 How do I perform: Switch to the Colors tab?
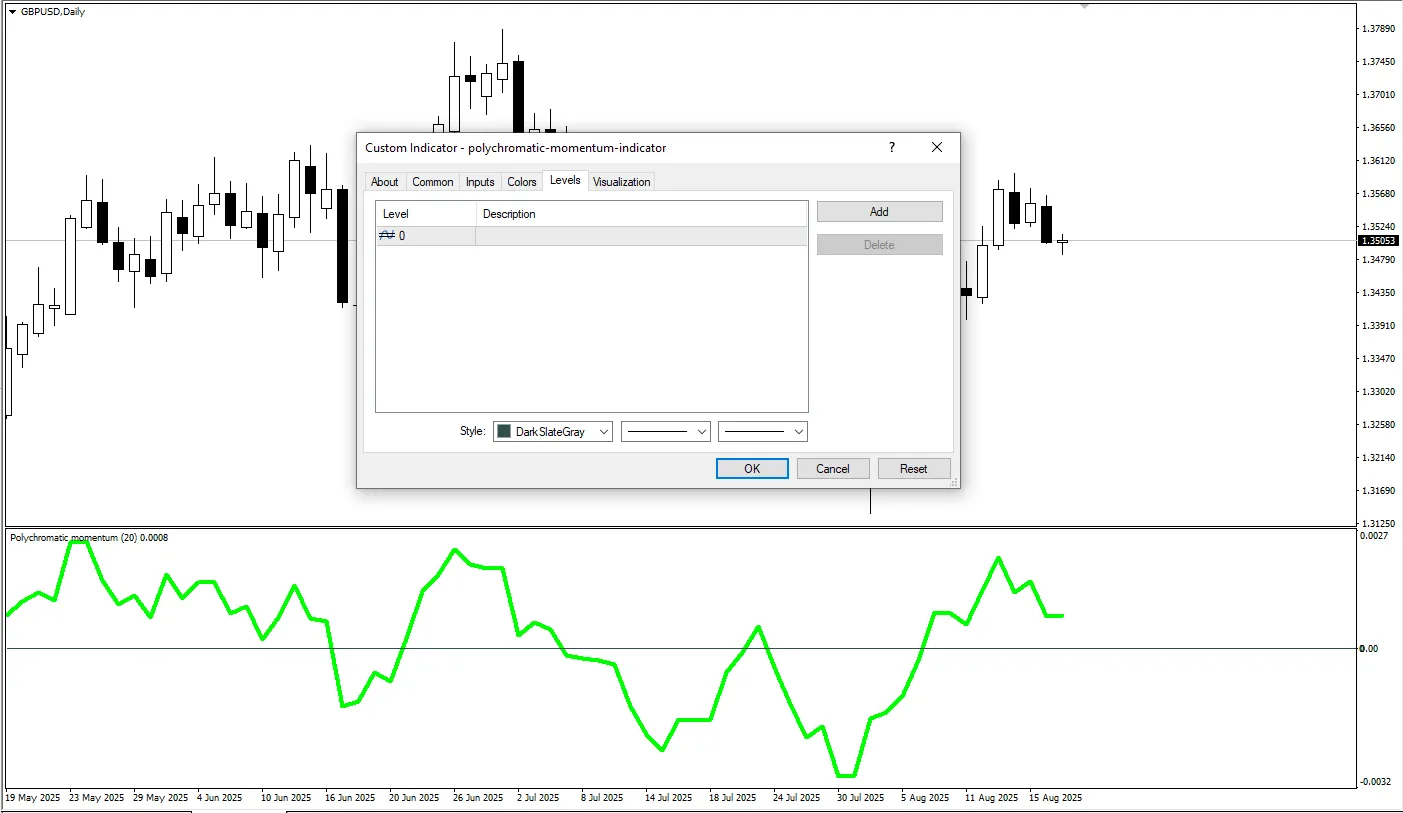coord(521,181)
